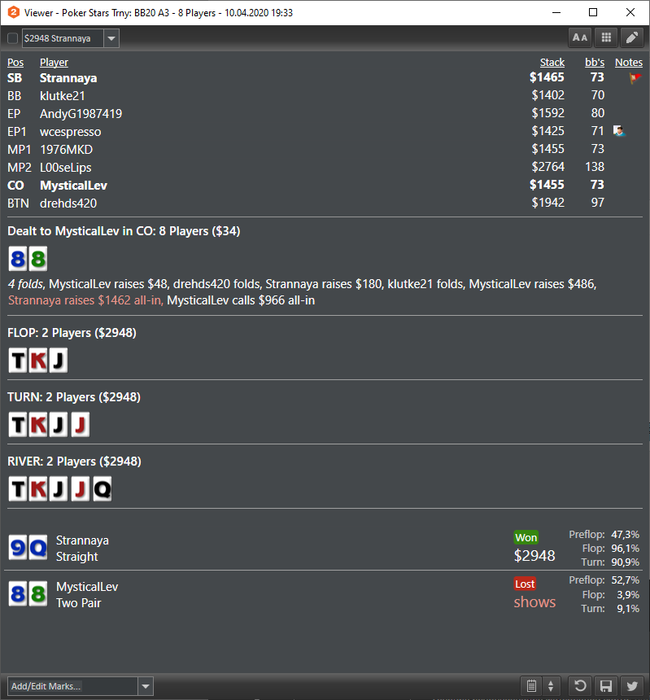The height and width of the screenshot is (700, 650).
Task: Select the MysticalLev player row
Action: (325, 185)
